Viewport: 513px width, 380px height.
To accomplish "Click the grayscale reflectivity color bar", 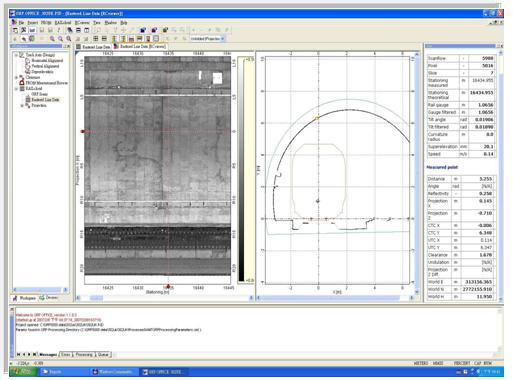I will (x=241, y=170).
